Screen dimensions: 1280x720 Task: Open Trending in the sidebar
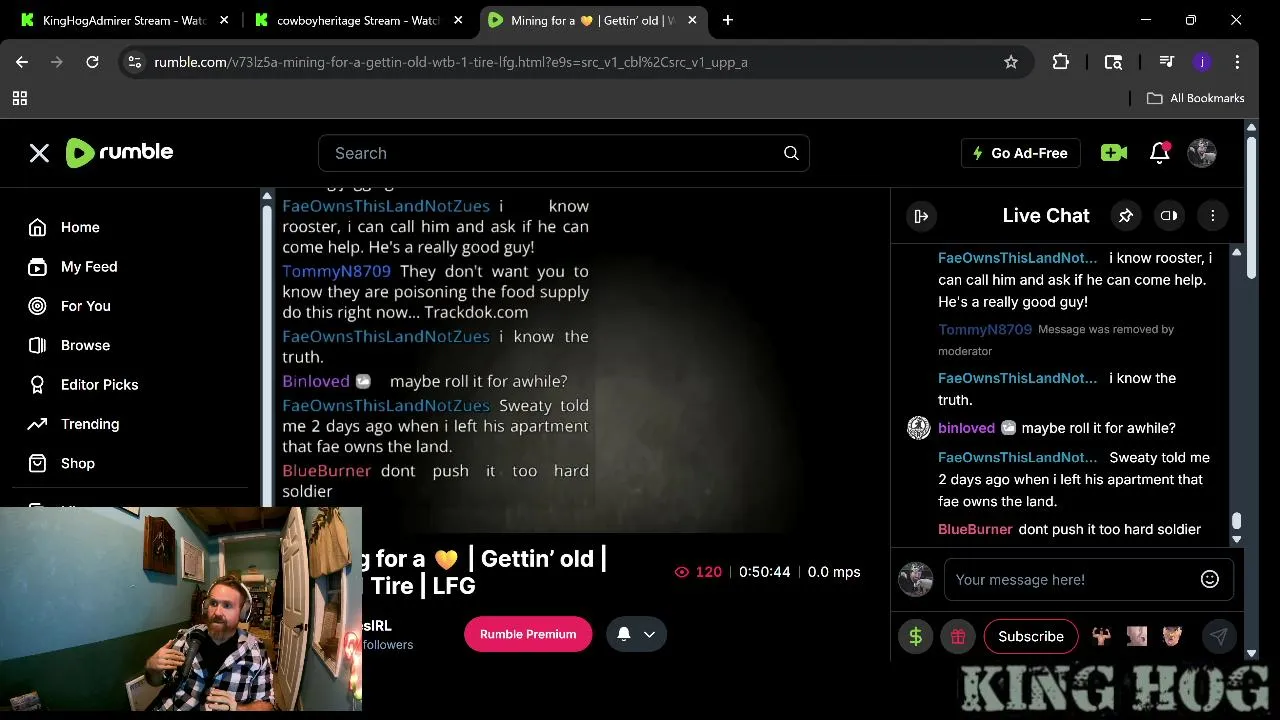[x=90, y=424]
